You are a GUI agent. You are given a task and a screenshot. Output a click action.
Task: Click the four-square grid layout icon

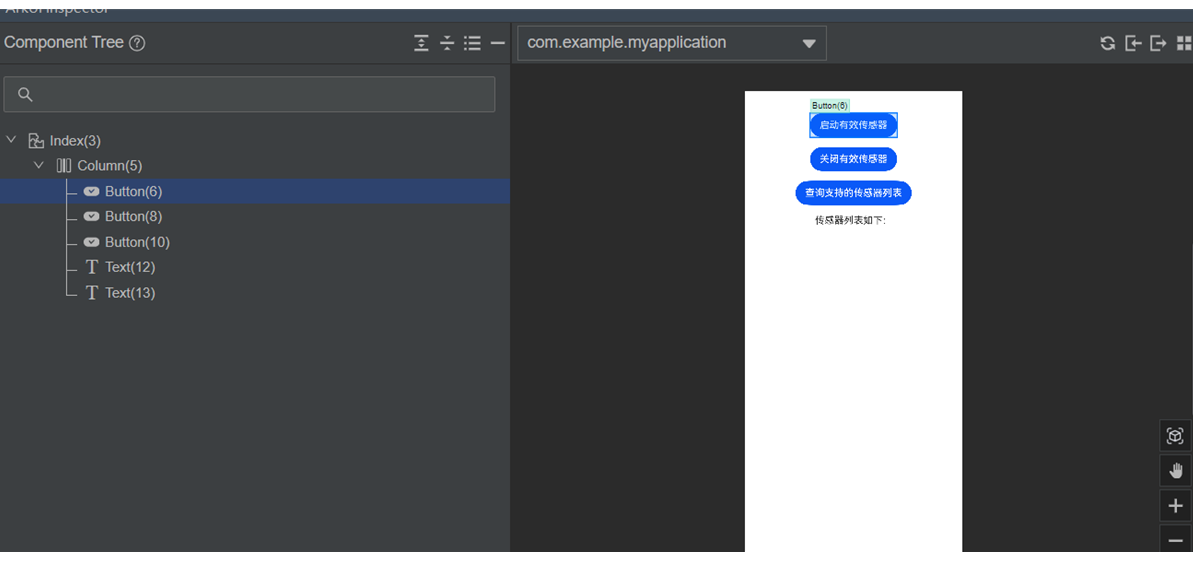coord(1184,43)
